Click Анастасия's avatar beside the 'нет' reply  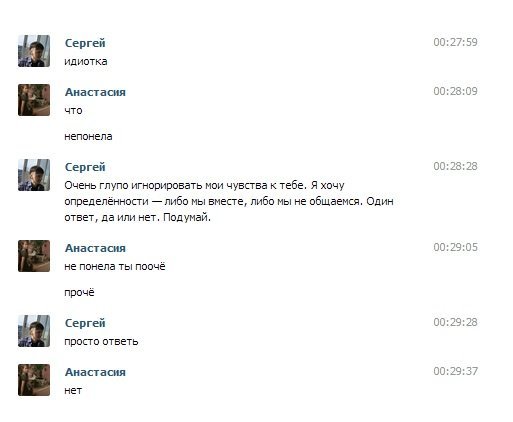point(34,380)
